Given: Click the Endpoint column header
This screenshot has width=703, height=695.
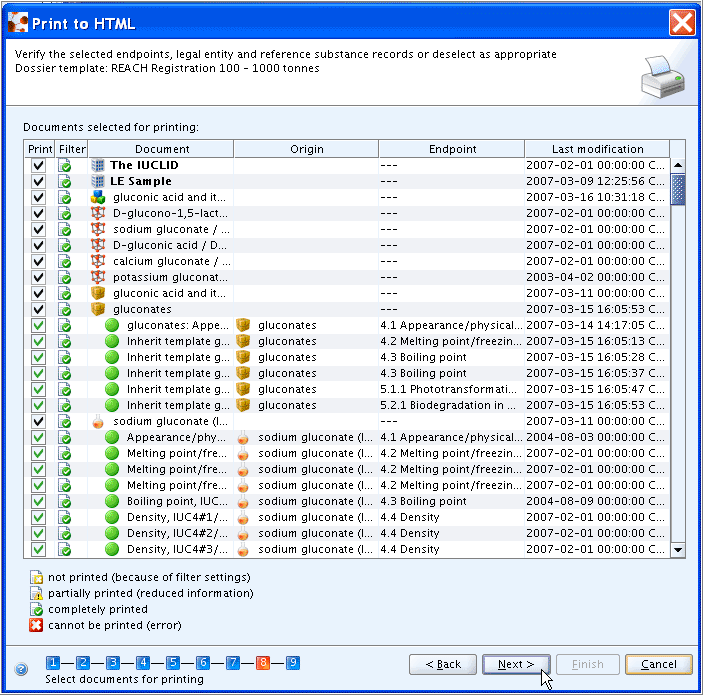Looking at the screenshot, I should click(452, 149).
